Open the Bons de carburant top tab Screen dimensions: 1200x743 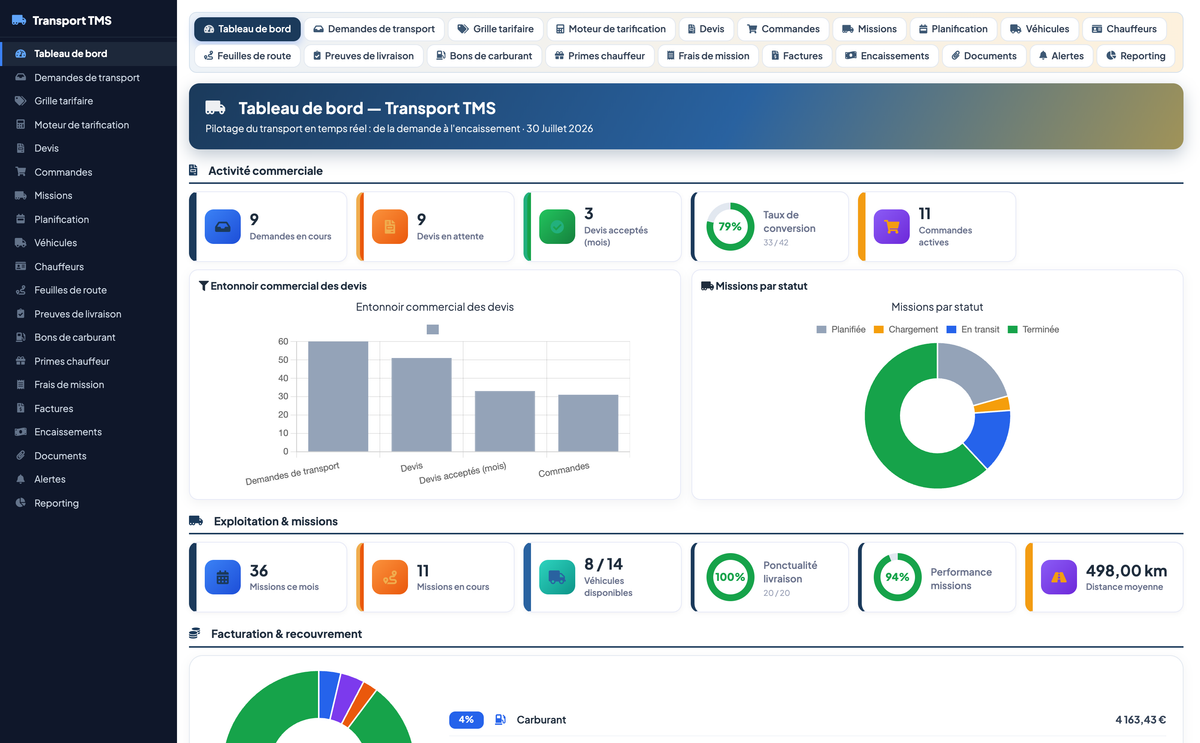(484, 56)
